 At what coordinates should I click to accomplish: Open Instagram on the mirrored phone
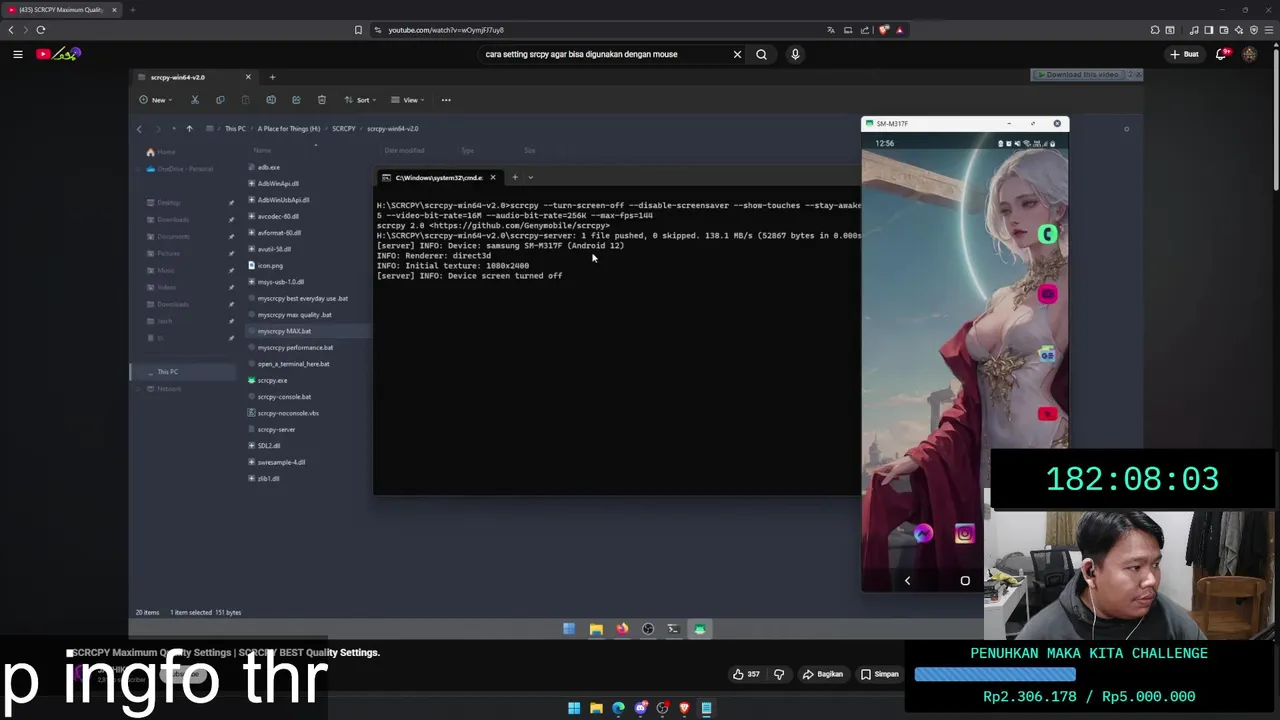[964, 534]
